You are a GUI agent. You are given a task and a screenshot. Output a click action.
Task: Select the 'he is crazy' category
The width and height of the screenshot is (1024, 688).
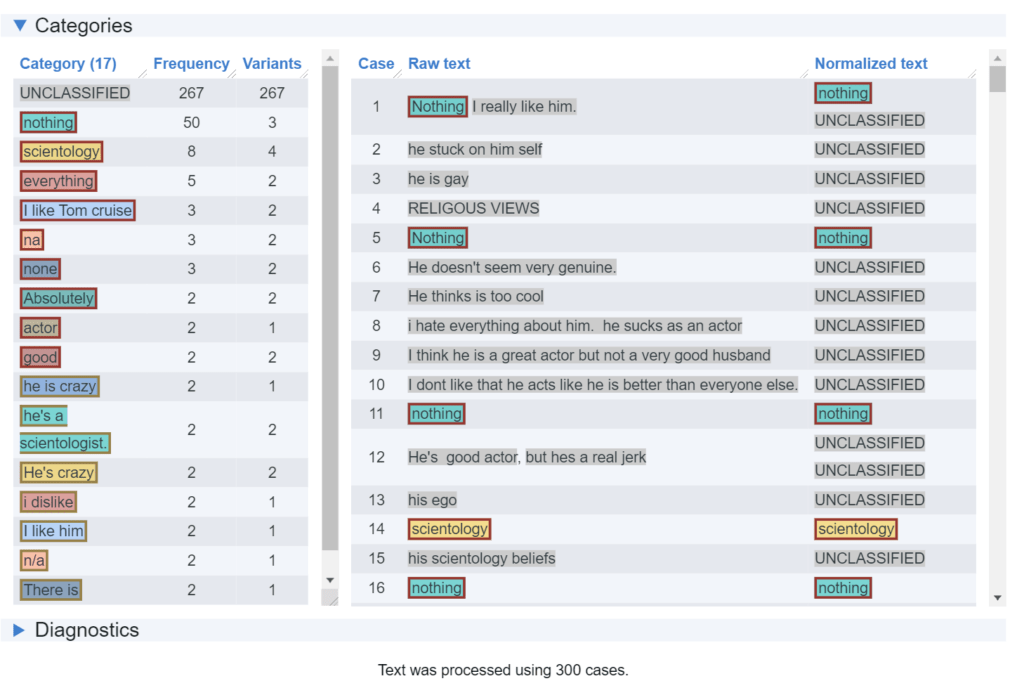pos(60,386)
